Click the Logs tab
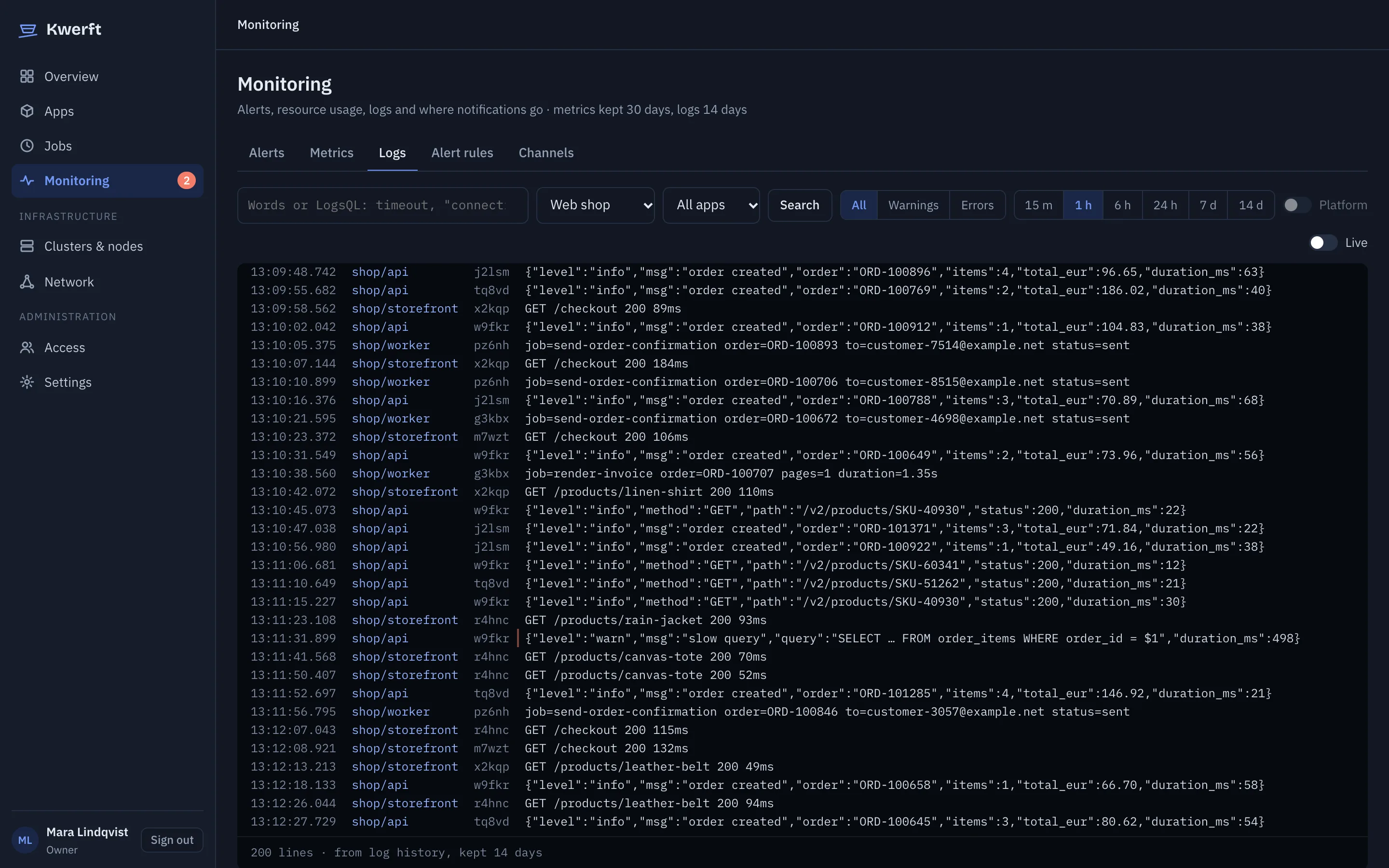Viewport: 1389px width, 868px height. click(392, 153)
